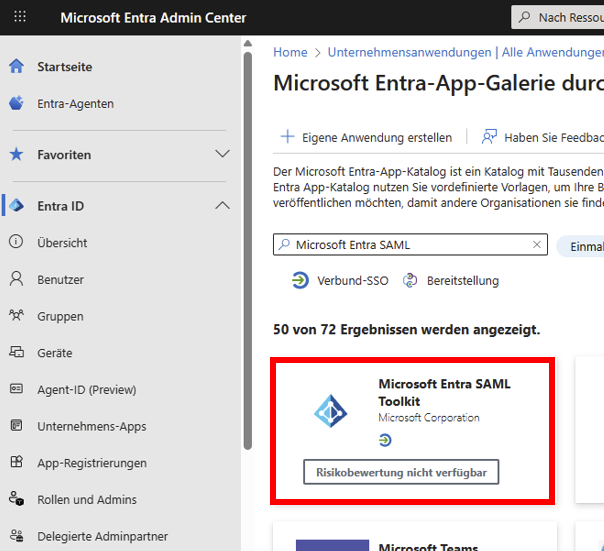
Task: Follow the Home breadcrumb link
Action: [x=290, y=52]
